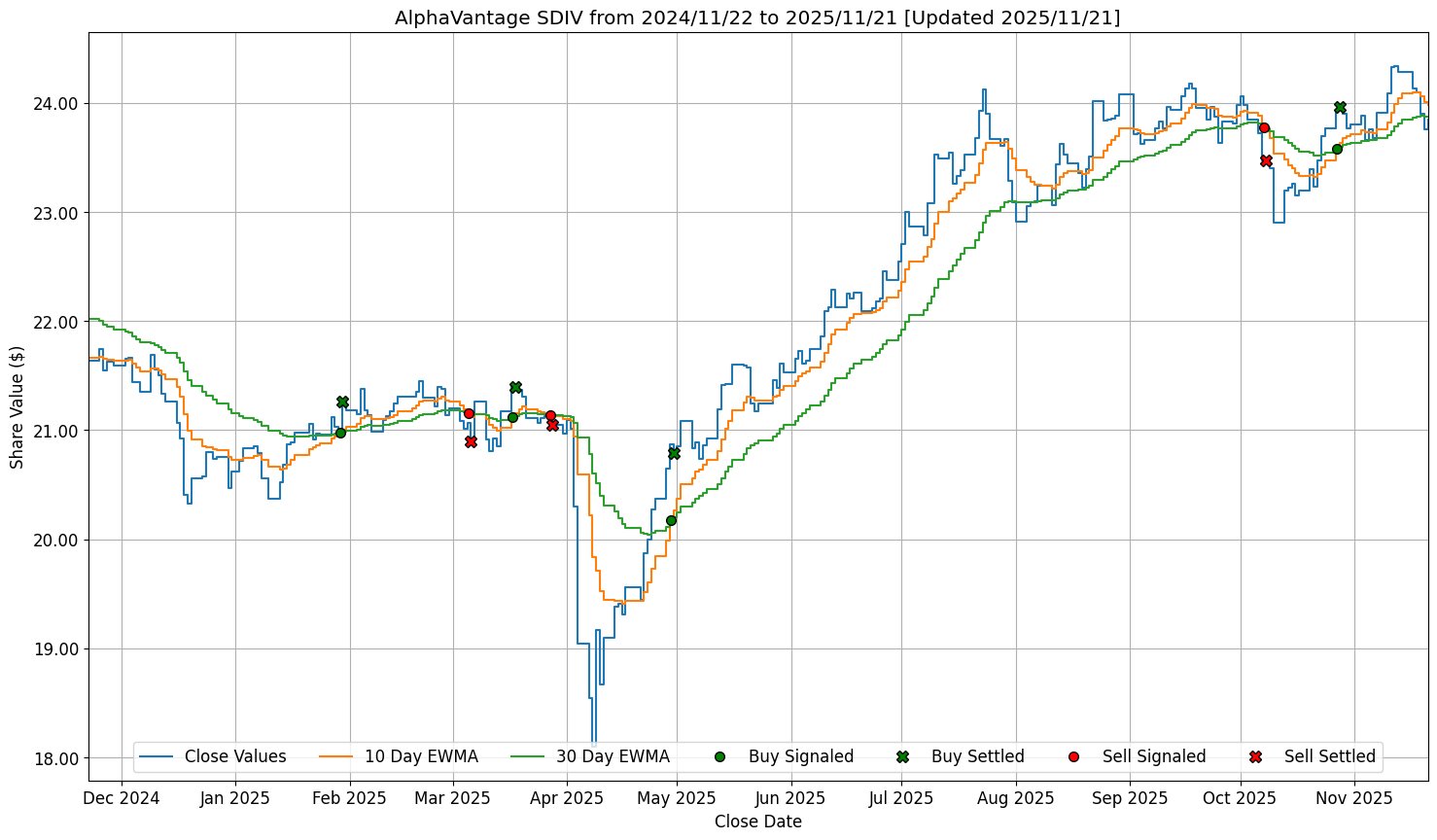Image resolution: width=1437 pixels, height=840 pixels.
Task: Click the 24.00 y-axis tick label
Action: coord(56,103)
